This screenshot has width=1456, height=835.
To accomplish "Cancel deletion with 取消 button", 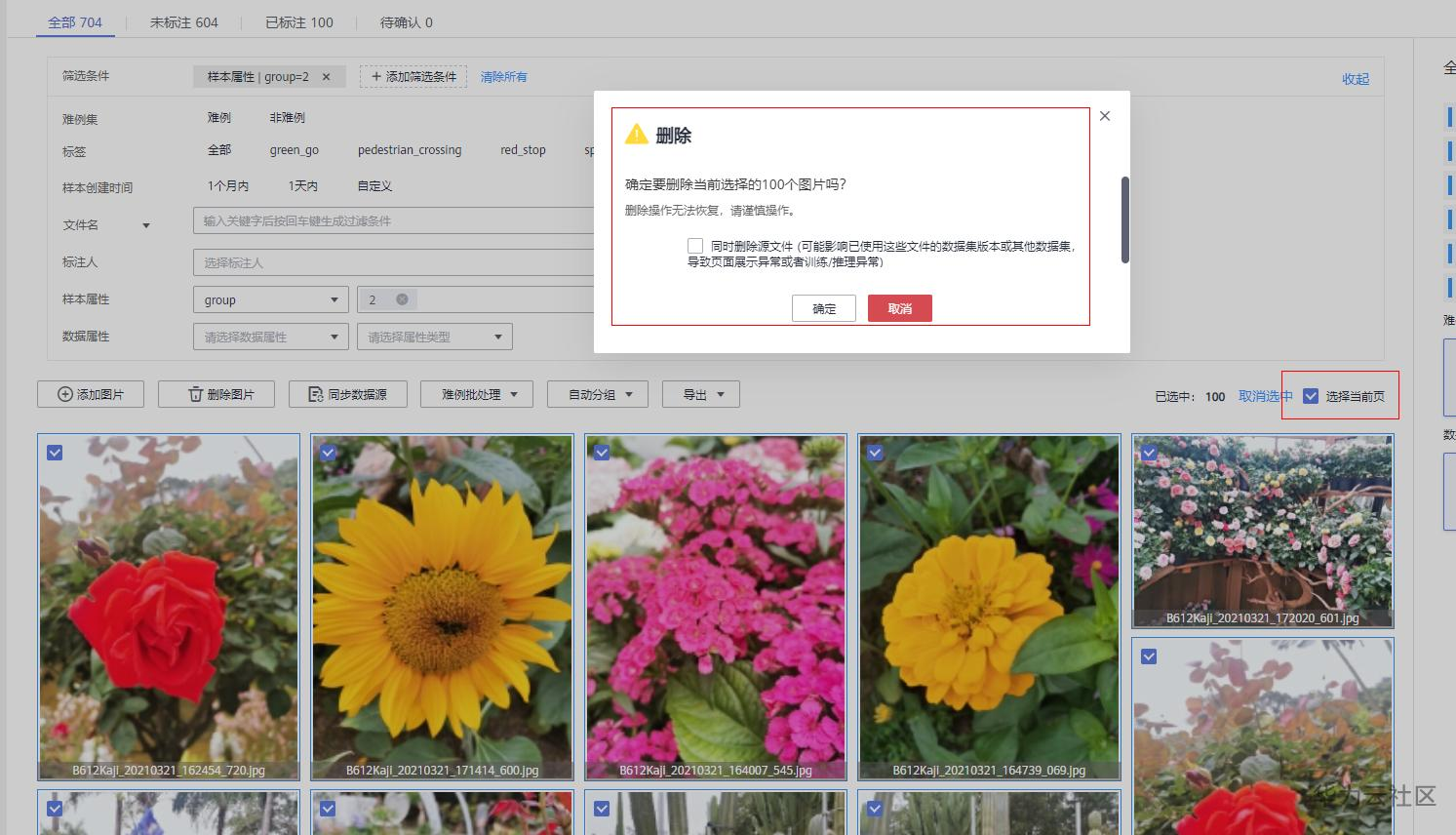I will point(900,308).
